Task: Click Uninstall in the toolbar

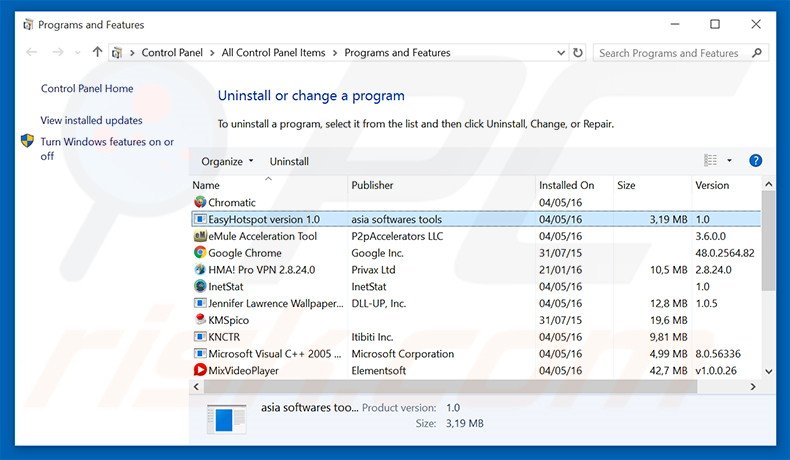Action: click(x=289, y=161)
